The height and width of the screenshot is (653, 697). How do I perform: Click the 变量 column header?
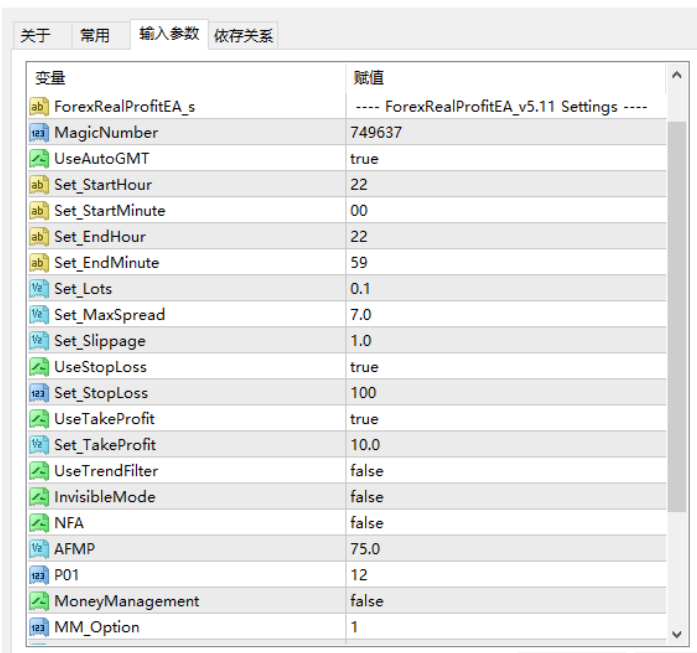point(186,78)
